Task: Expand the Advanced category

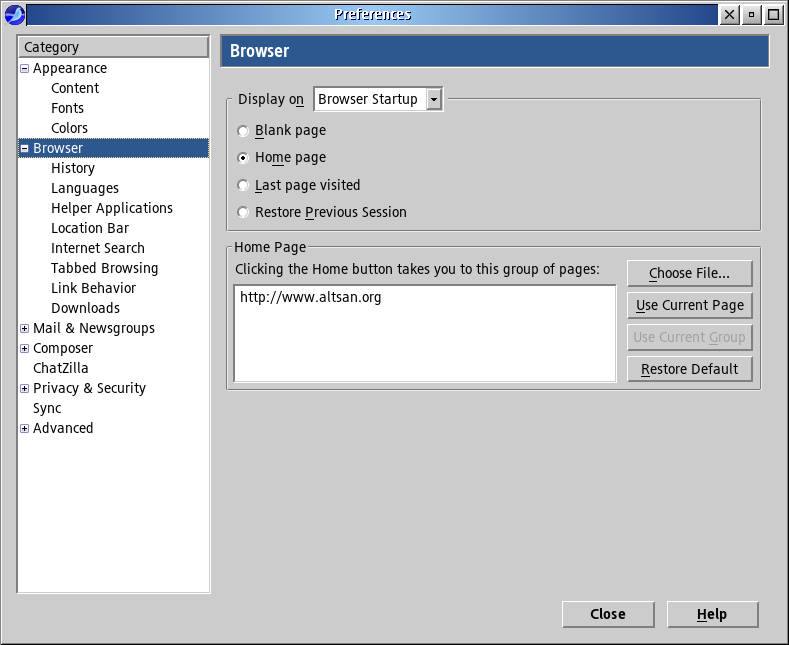Action: [x=25, y=429]
